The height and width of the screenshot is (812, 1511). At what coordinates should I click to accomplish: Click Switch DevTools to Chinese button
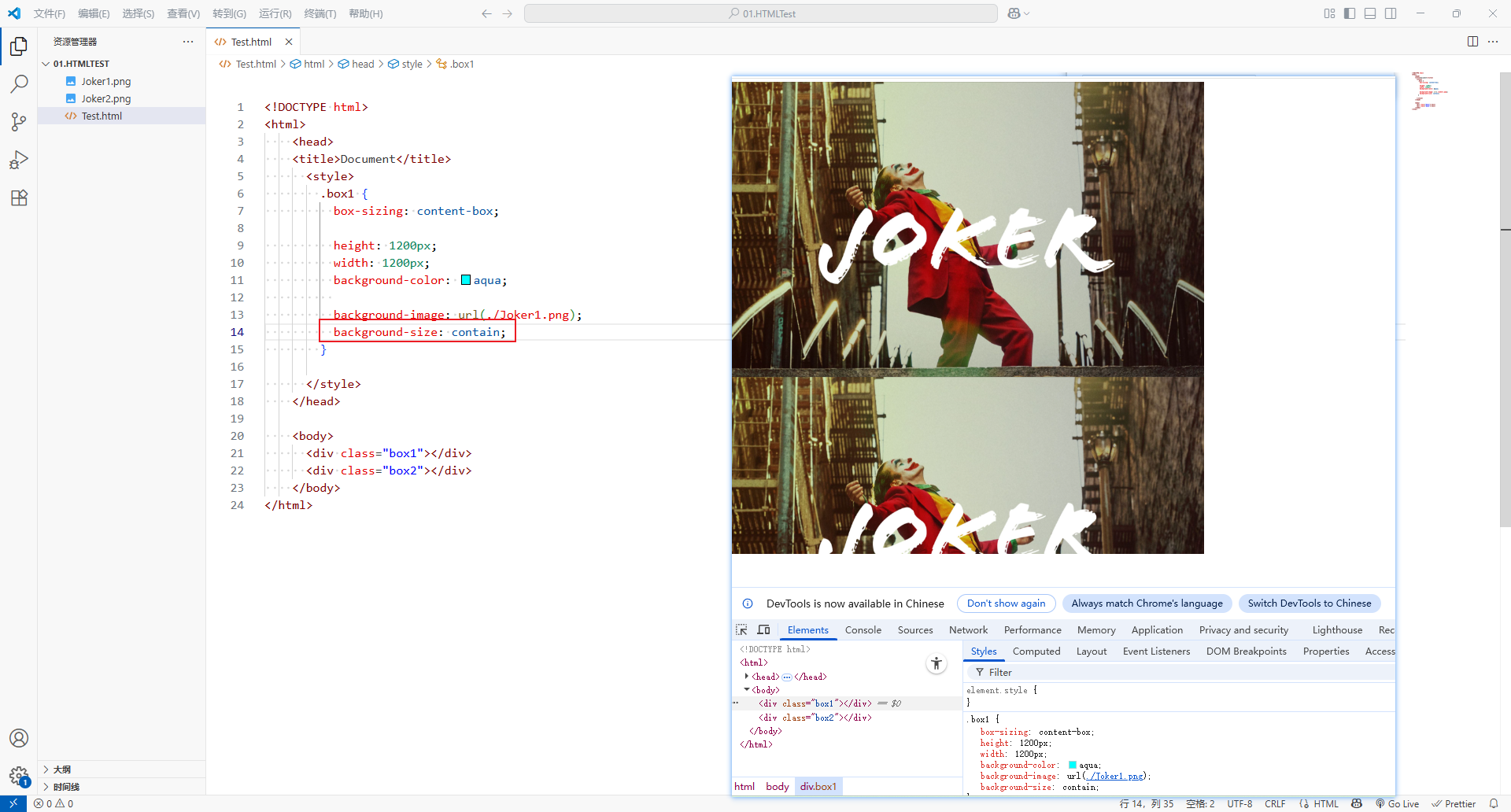[x=1310, y=603]
